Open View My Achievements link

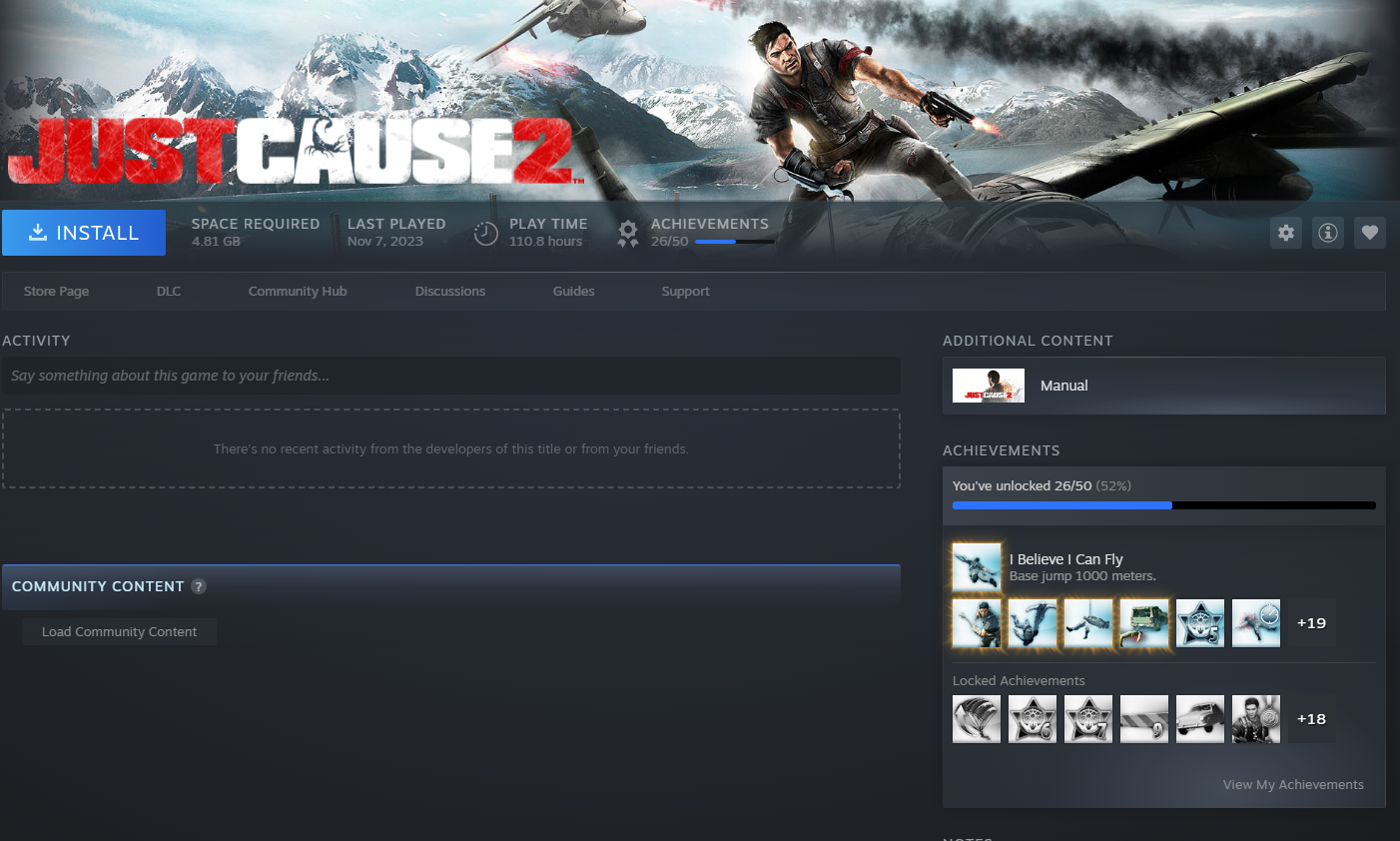[1293, 784]
